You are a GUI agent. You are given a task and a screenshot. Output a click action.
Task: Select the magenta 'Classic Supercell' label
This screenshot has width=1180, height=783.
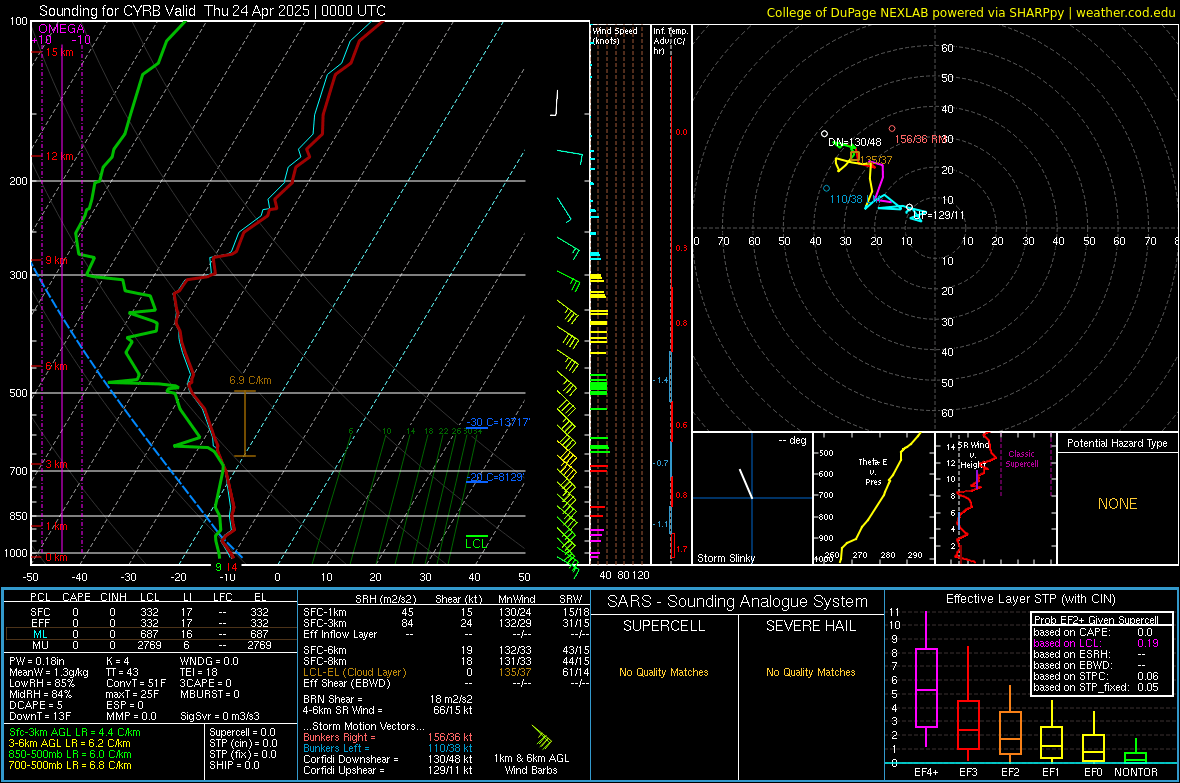1021,459
